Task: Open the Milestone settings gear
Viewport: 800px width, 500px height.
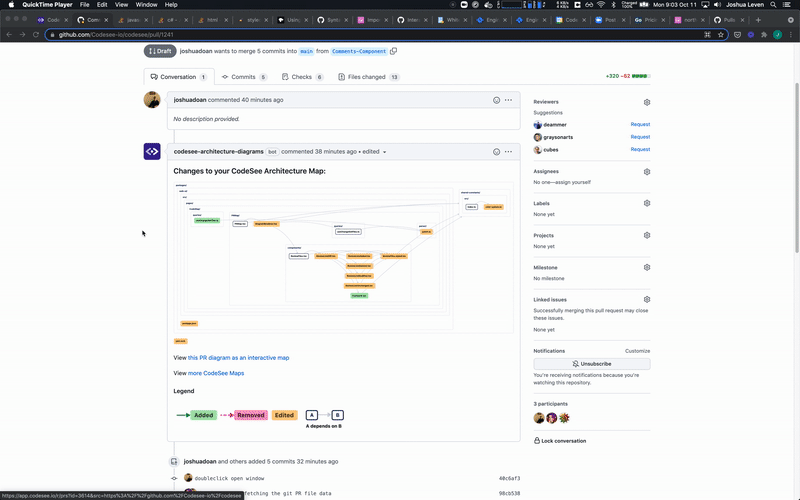Action: pos(647,267)
